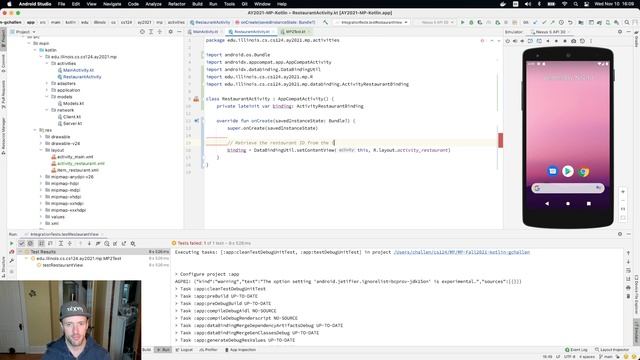Image resolution: width=640 pixels, height=360 pixels.
Task: Click the Run panel settings gear
Action: [x=620, y=234]
